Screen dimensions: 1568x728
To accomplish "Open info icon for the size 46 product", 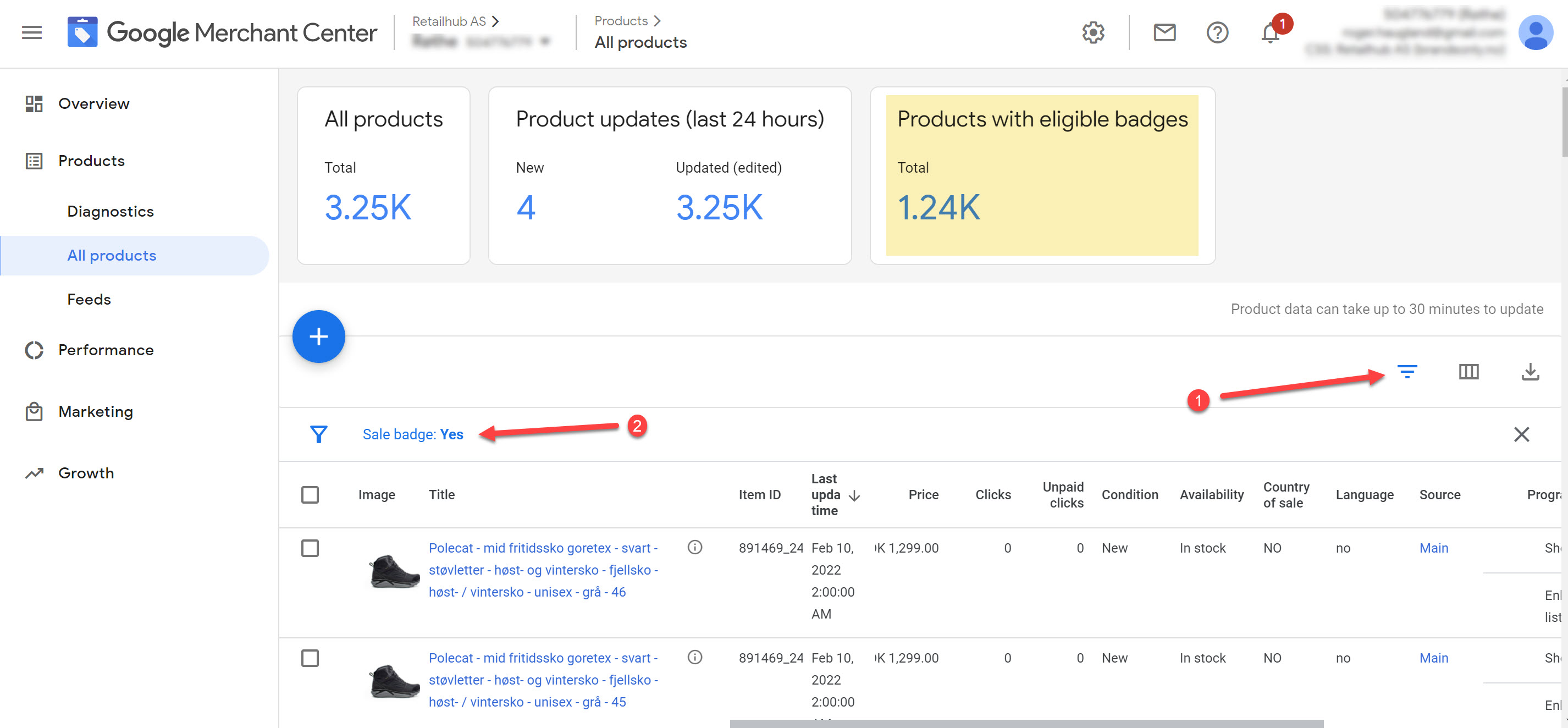I will tap(694, 547).
